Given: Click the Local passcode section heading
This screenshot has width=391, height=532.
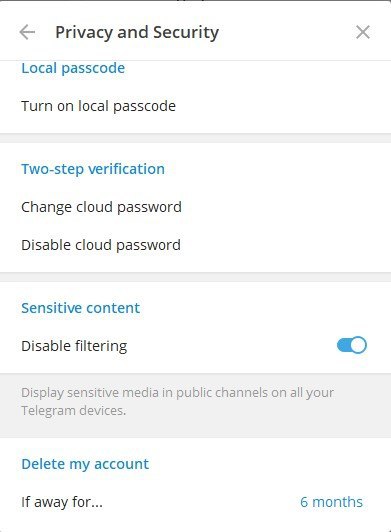Looking at the screenshot, I should coord(73,68).
